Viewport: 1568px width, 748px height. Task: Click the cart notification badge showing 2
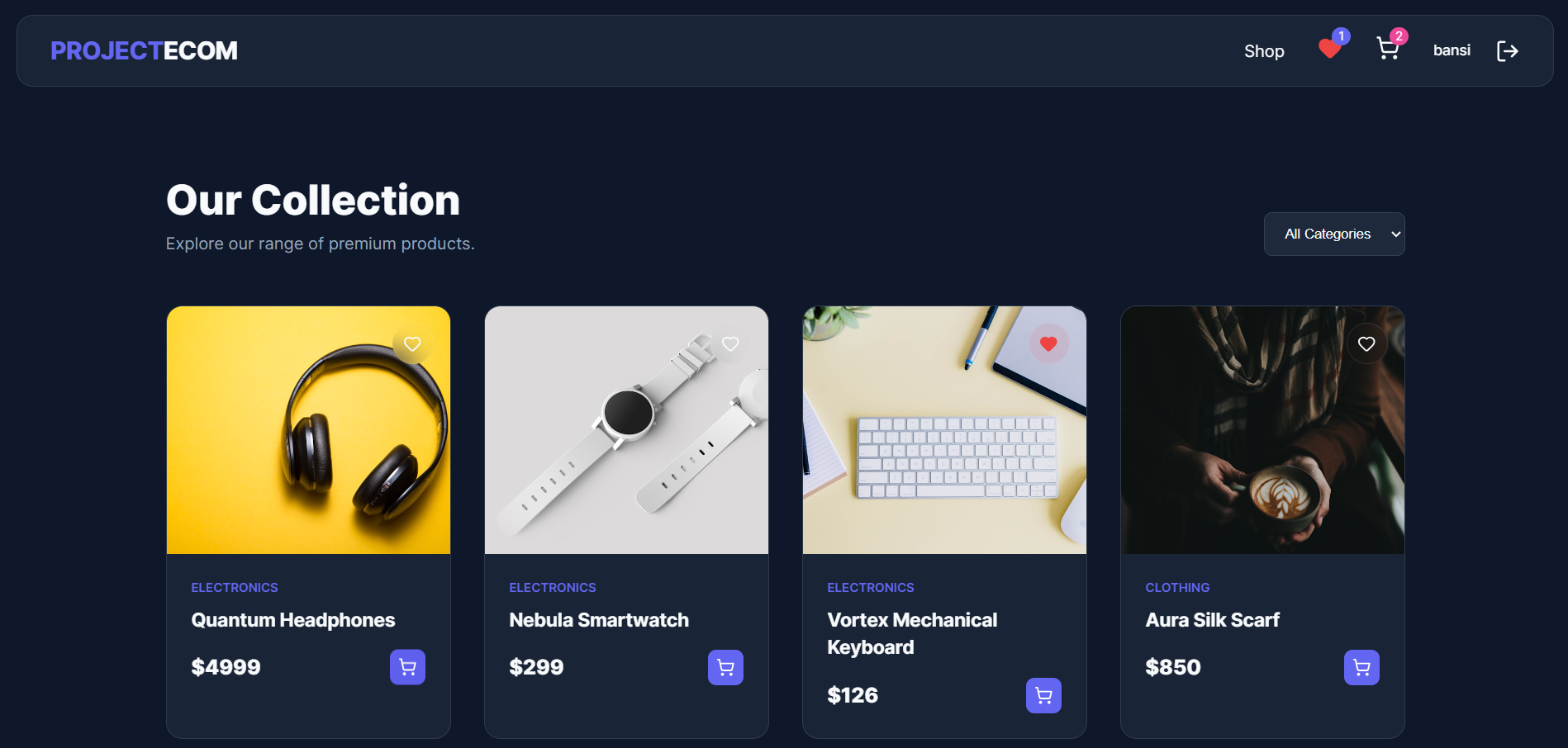(1399, 36)
